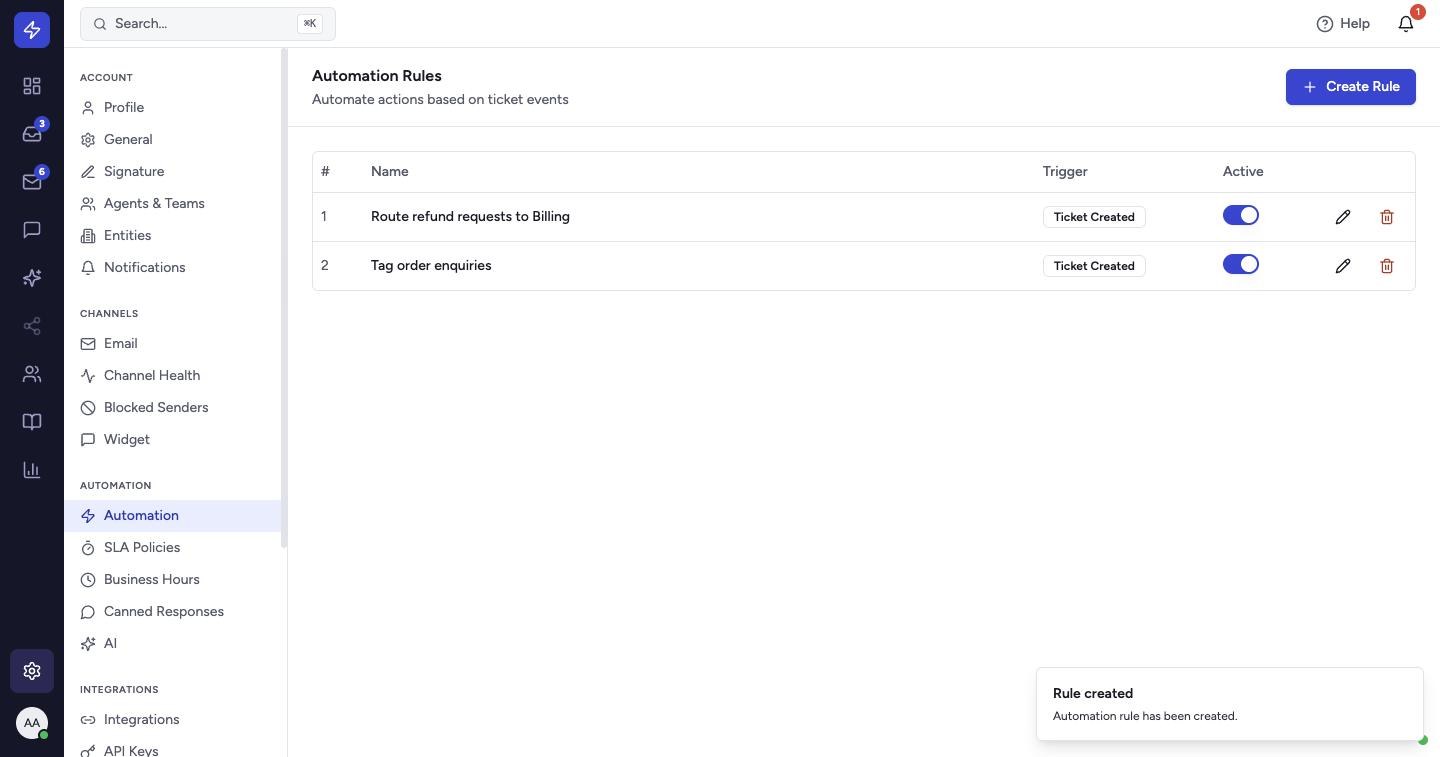The height and width of the screenshot is (757, 1440).
Task: Click the Rule created toast notification
Action: pyautogui.click(x=1230, y=704)
